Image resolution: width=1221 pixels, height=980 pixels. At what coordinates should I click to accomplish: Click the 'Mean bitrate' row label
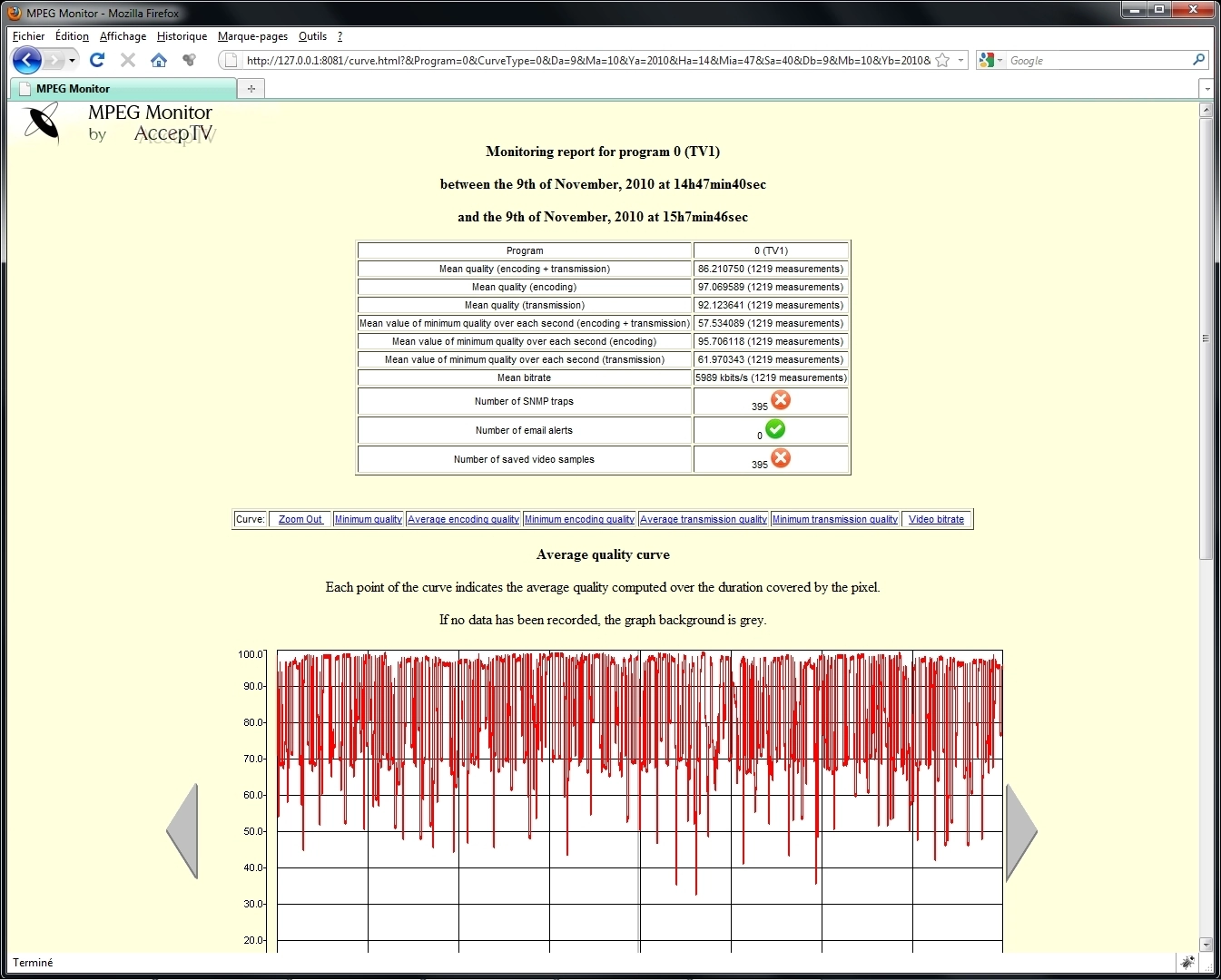(x=525, y=377)
